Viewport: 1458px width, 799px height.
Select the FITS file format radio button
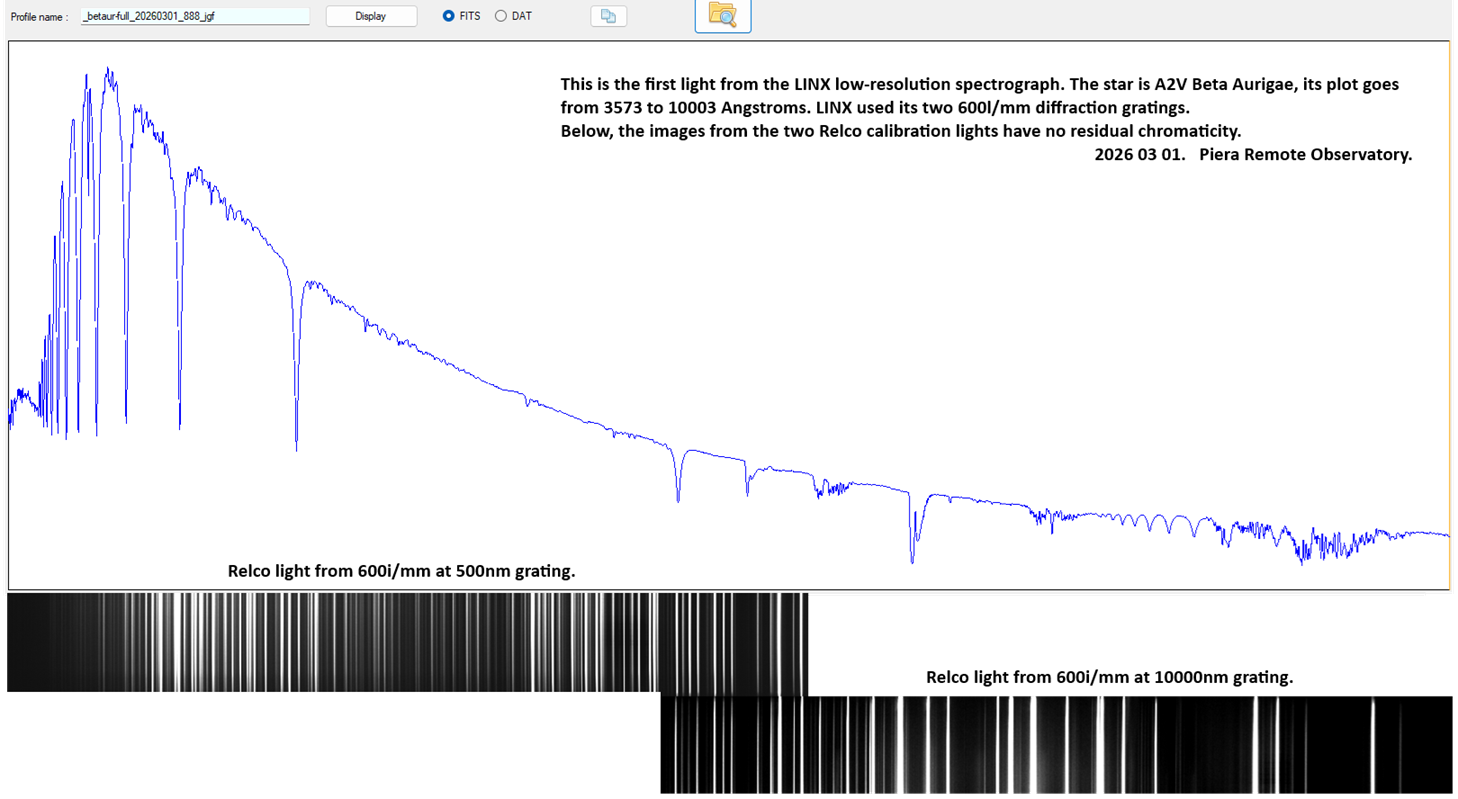click(x=449, y=16)
